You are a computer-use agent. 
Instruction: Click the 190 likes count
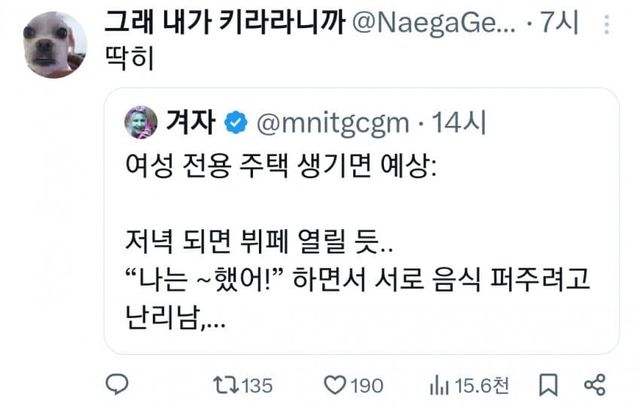click(x=367, y=384)
